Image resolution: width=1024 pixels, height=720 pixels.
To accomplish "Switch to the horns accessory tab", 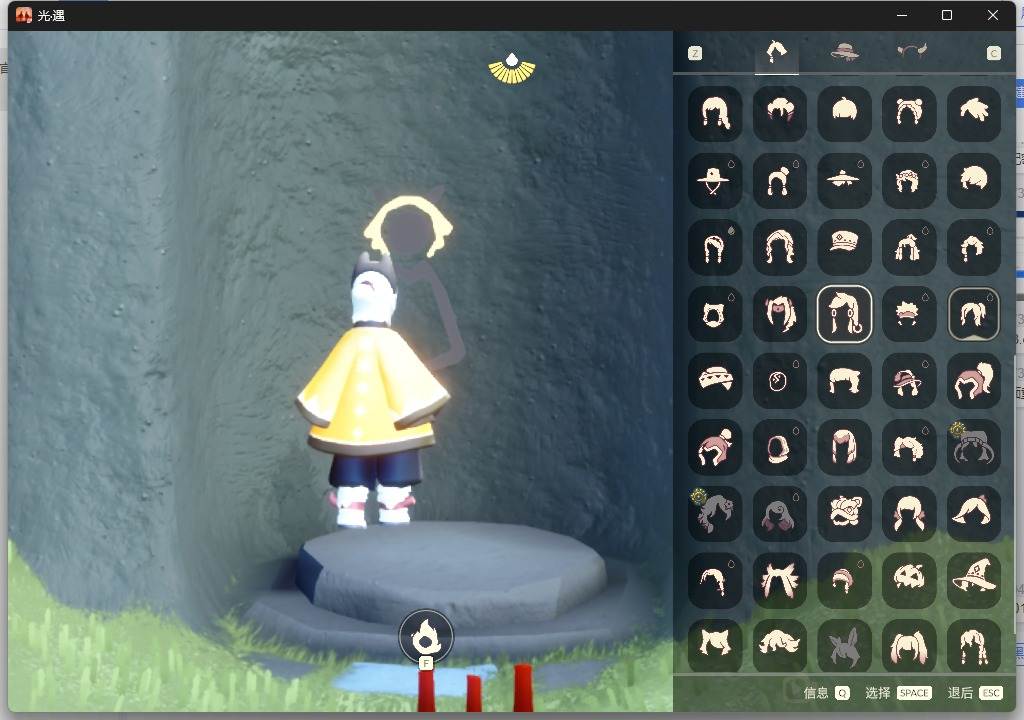I will (912, 51).
